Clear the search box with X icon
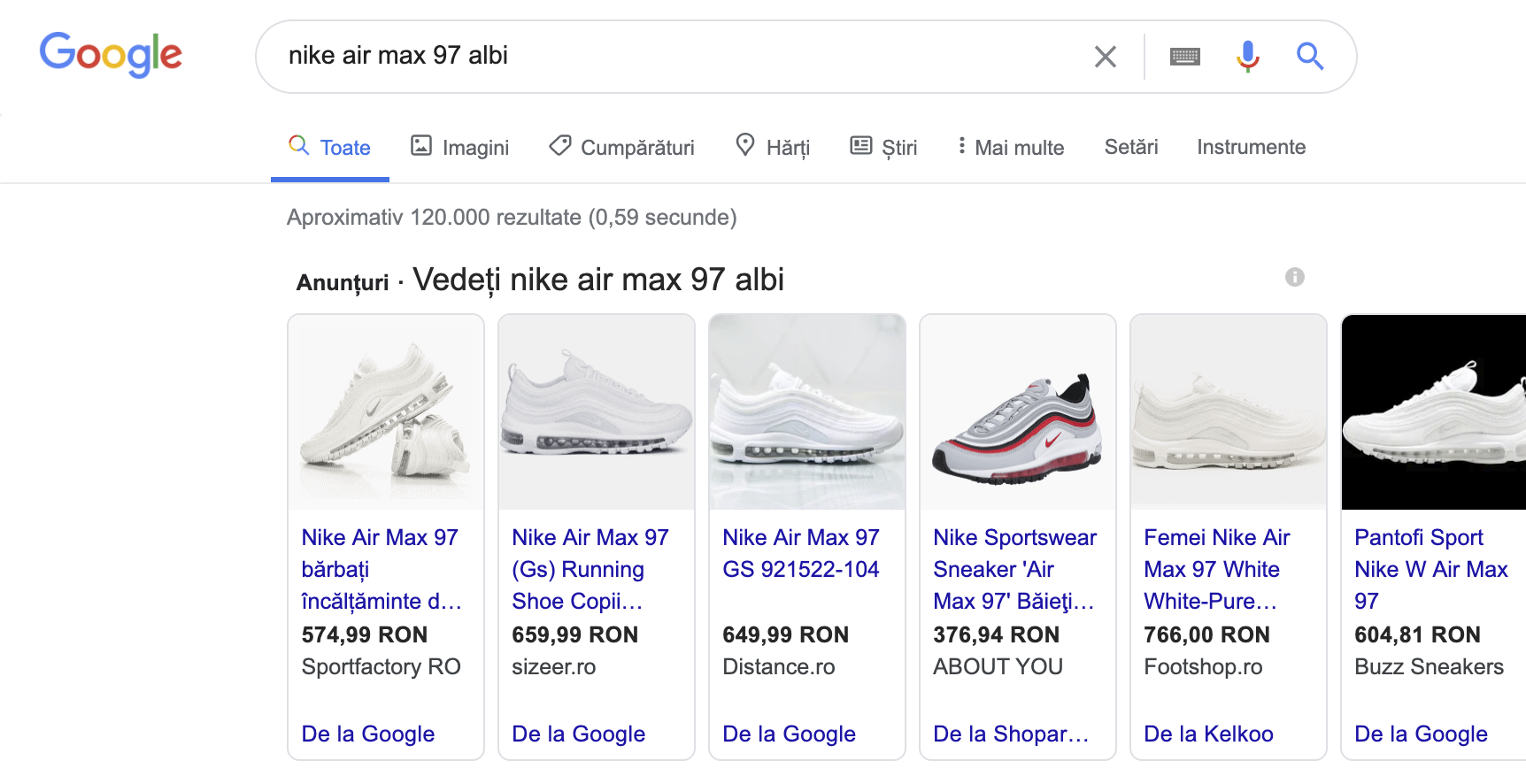Viewport: 1526px width, 784px height. click(1105, 57)
